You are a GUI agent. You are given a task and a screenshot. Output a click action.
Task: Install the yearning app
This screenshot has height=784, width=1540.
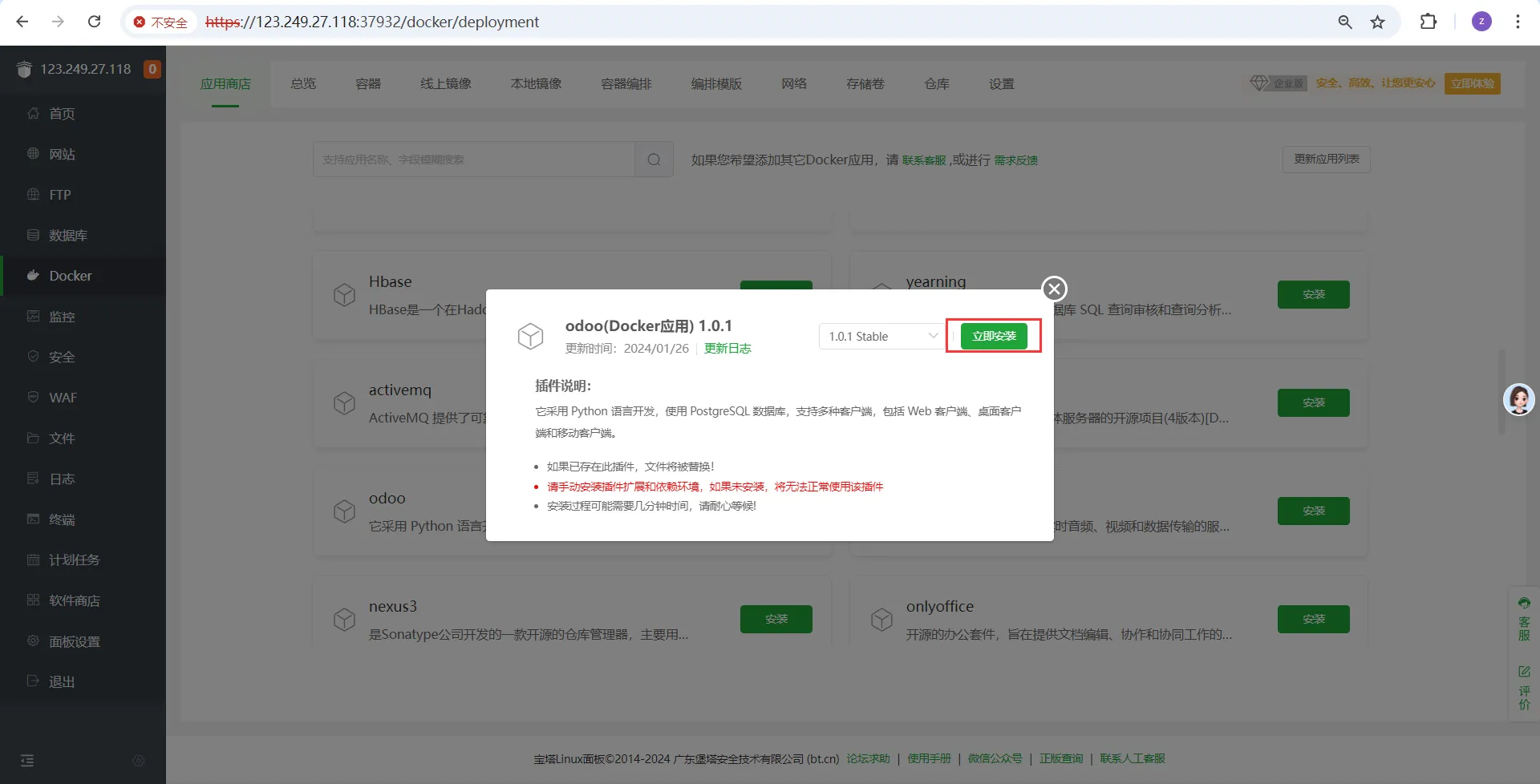pos(1314,294)
